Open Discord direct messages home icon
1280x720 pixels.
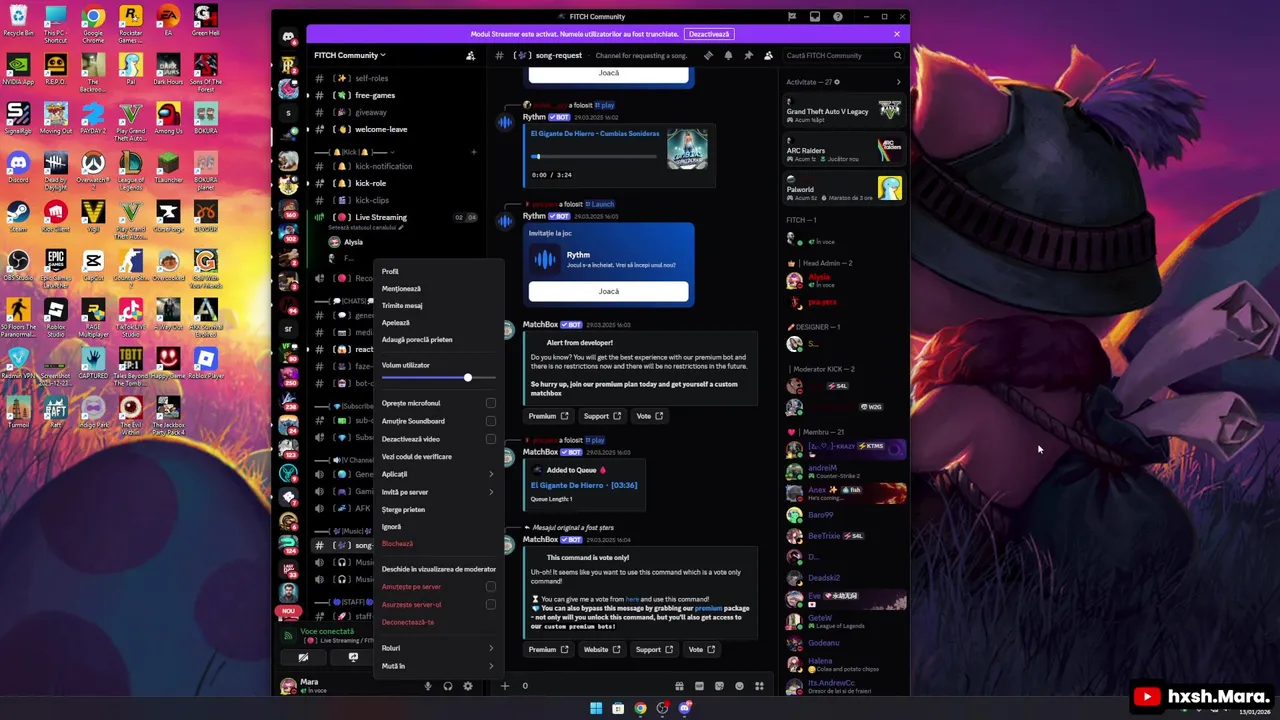point(288,37)
